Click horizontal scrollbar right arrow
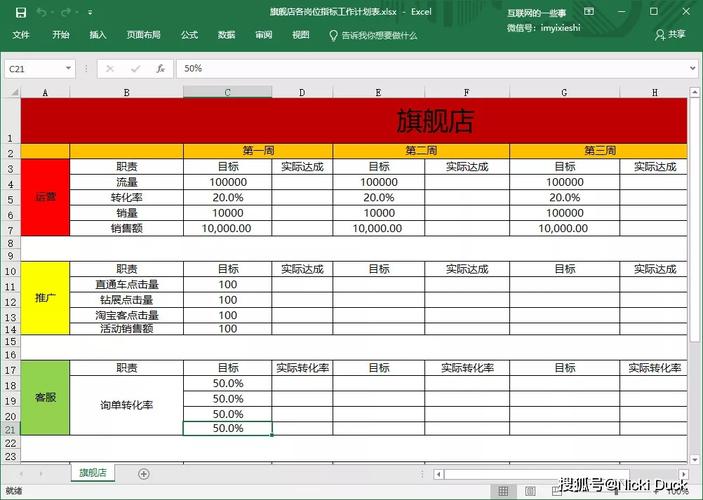The height and width of the screenshot is (500, 703). click(683, 474)
